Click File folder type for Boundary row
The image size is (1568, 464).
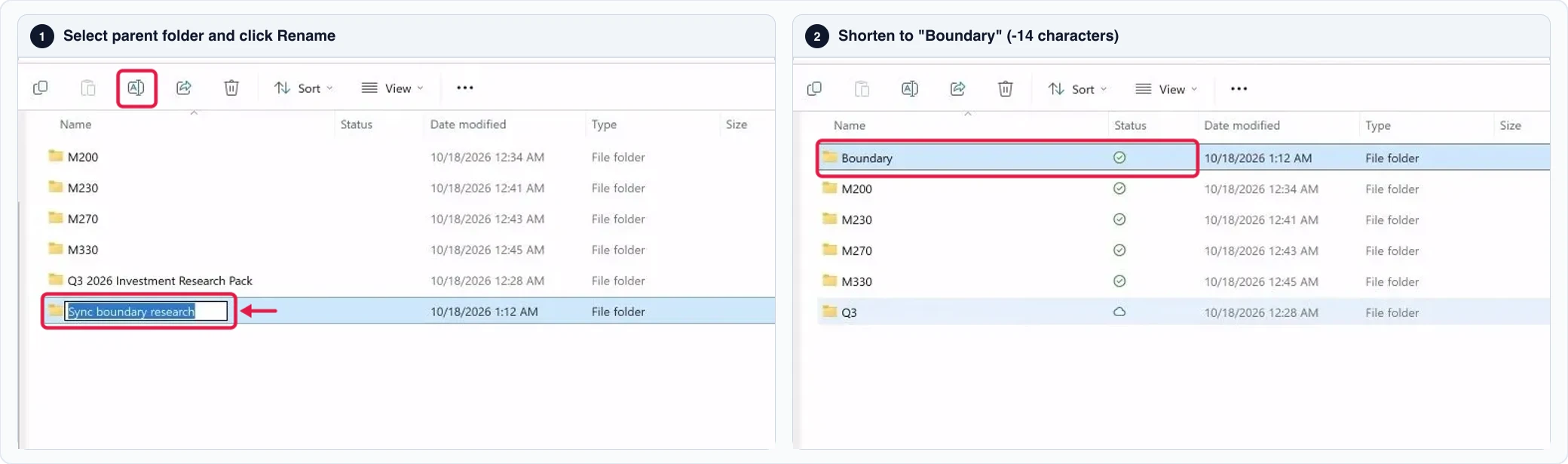pyautogui.click(x=1392, y=158)
